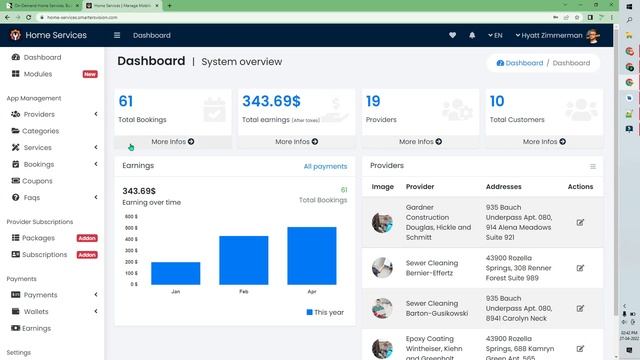Click More Infos under Total Bookings
Image resolution: width=640 pixels, height=360 pixels.
click(x=173, y=142)
